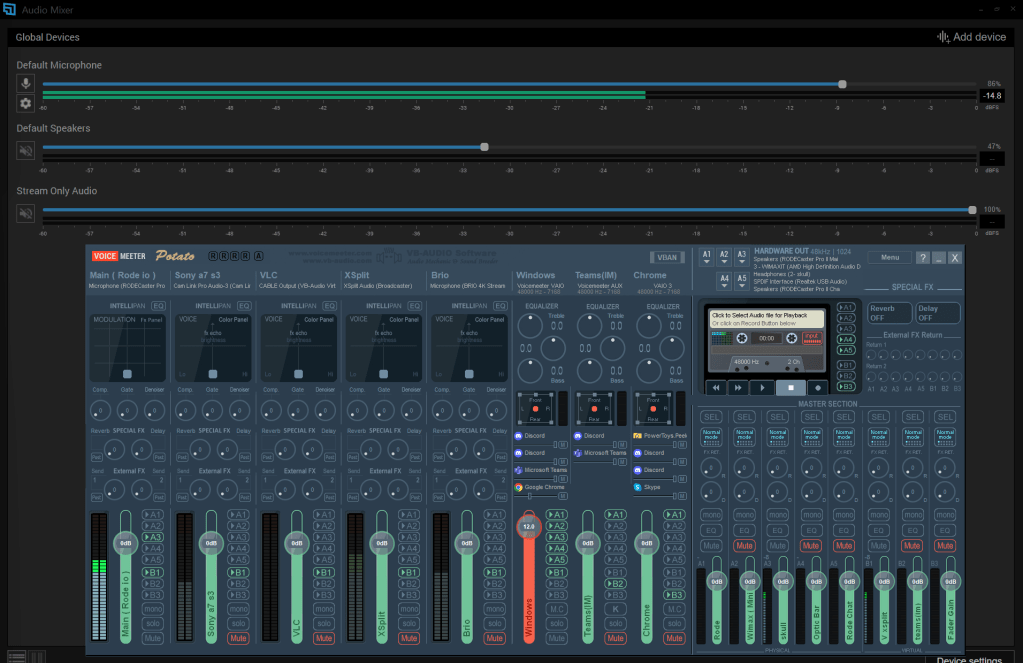Click the Chrome strip surround panner
Image resolution: width=1023 pixels, height=663 pixels.
(x=653, y=409)
